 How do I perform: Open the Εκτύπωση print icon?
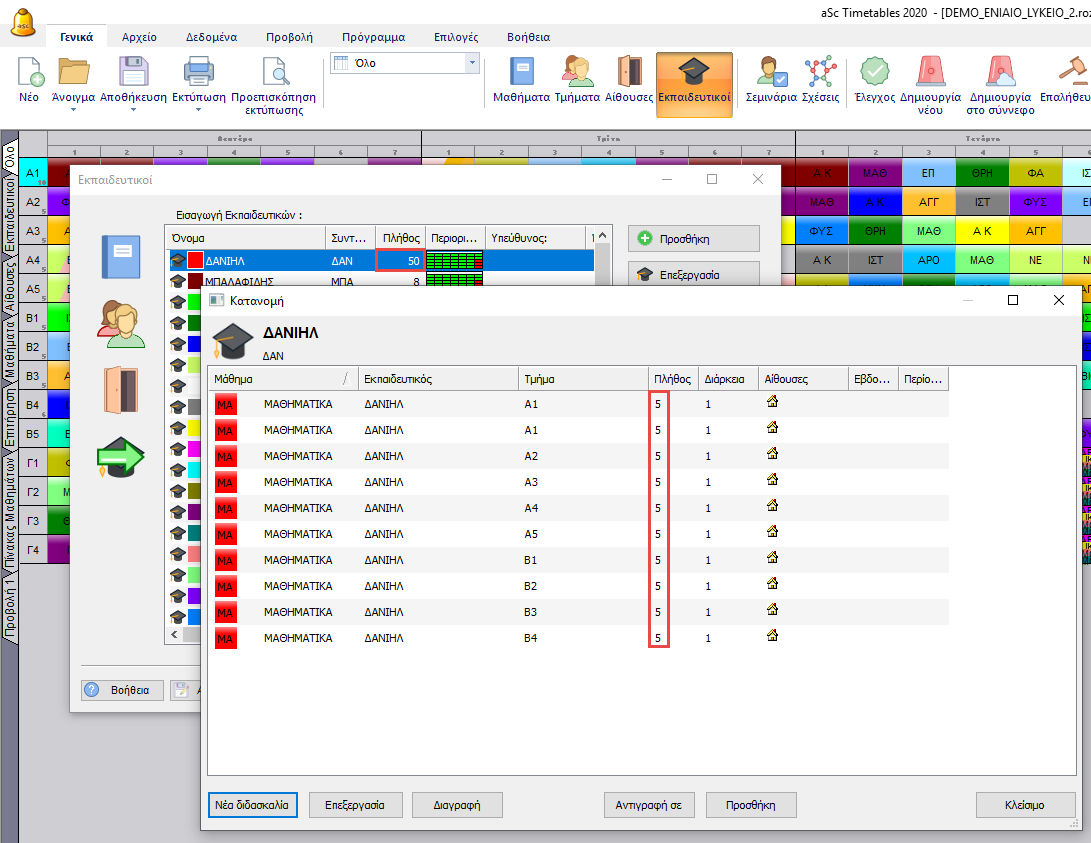(199, 72)
